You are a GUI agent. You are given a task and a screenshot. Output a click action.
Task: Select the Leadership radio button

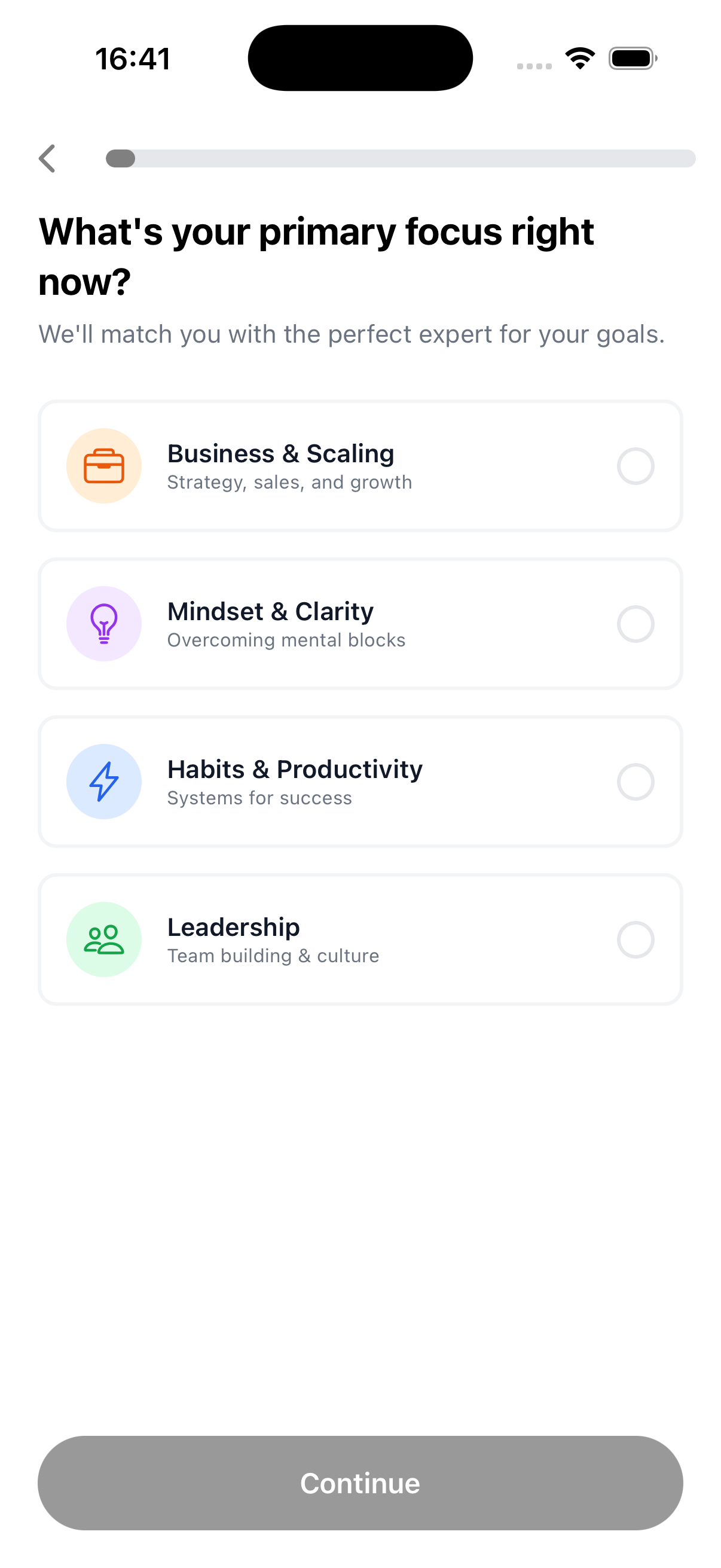[x=636, y=940]
